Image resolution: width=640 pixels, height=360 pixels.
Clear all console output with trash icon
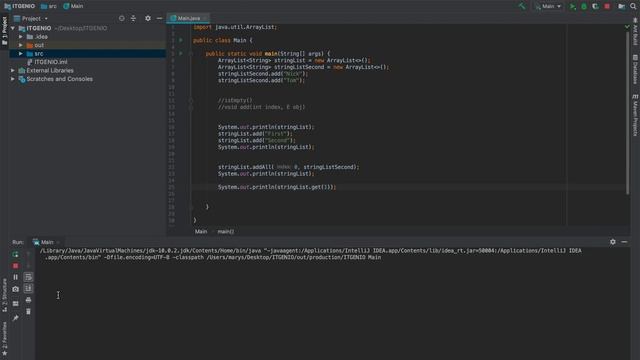pyautogui.click(x=28, y=312)
